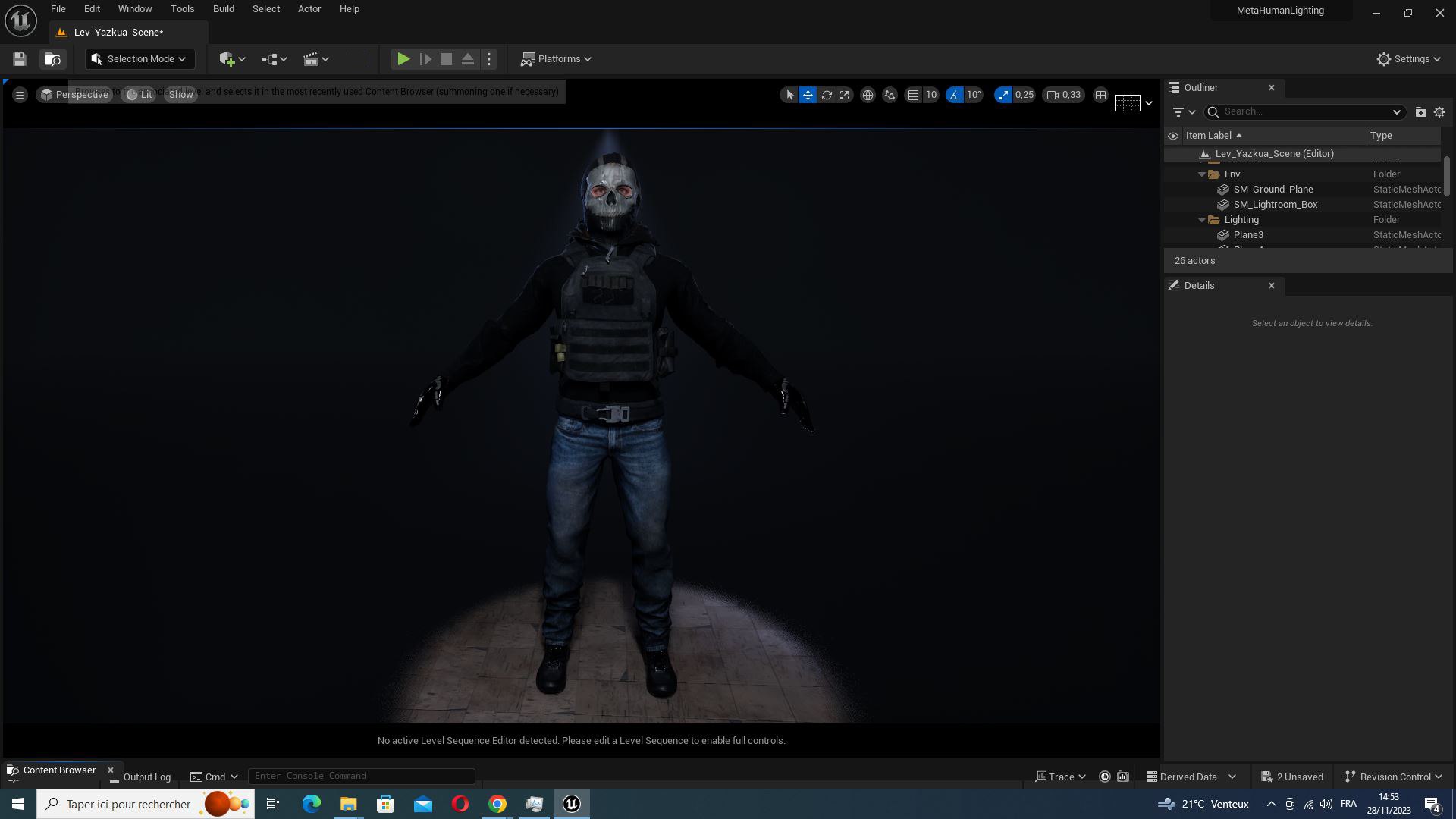This screenshot has height=819, width=1456.
Task: Open the Actor menu
Action: pyautogui.click(x=309, y=9)
